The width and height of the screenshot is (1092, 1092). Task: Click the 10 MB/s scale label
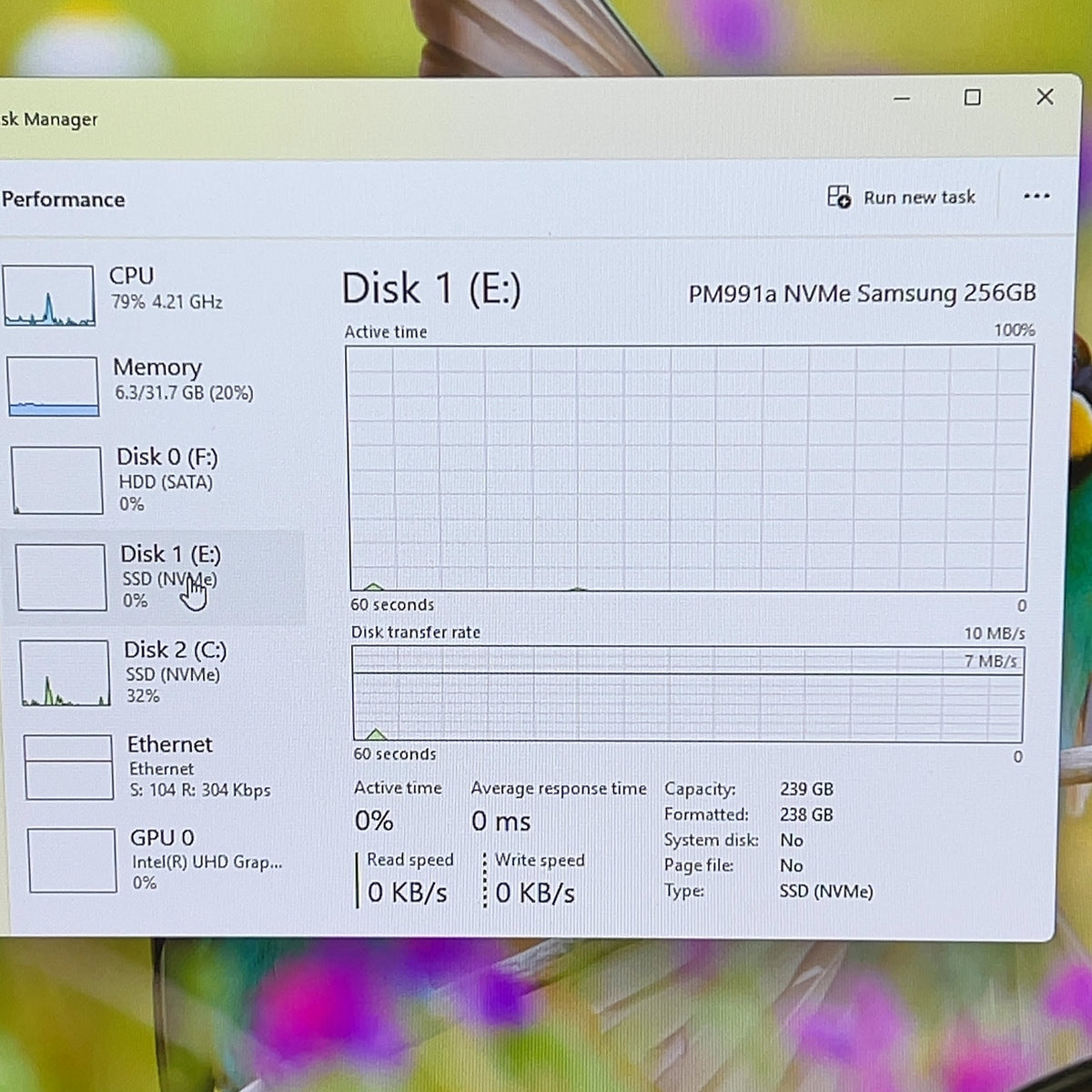point(995,633)
